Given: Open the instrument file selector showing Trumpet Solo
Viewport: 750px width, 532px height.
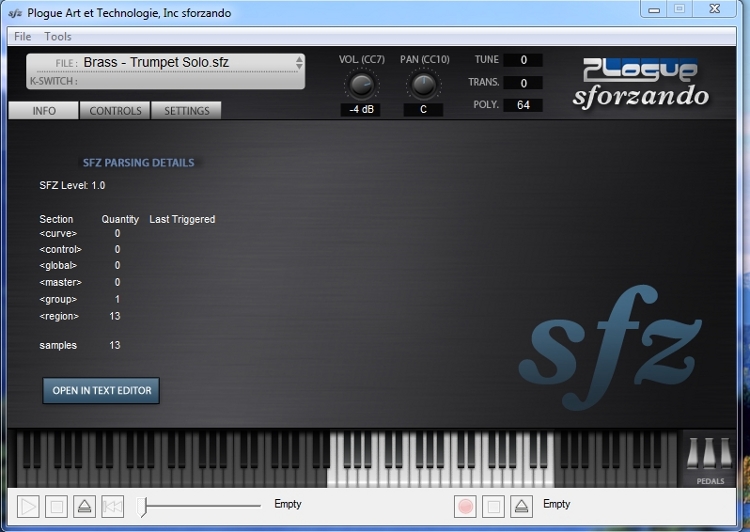Looking at the screenshot, I should click(165, 63).
